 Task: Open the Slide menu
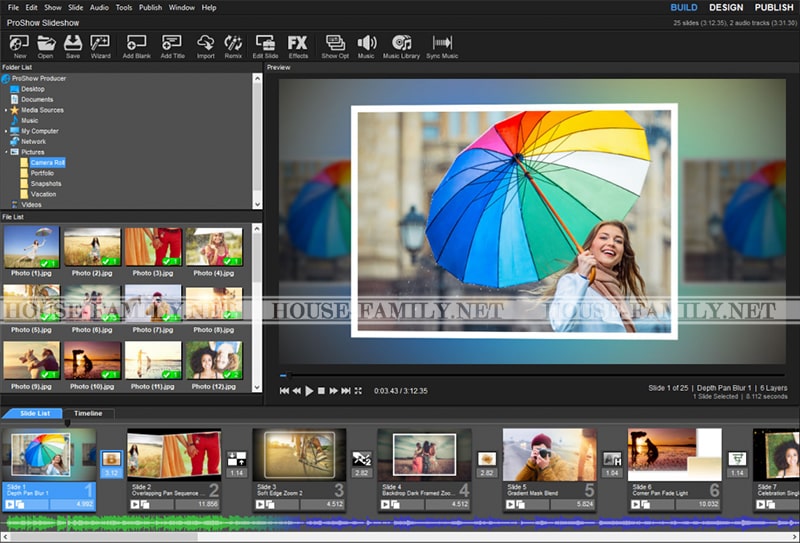point(76,8)
